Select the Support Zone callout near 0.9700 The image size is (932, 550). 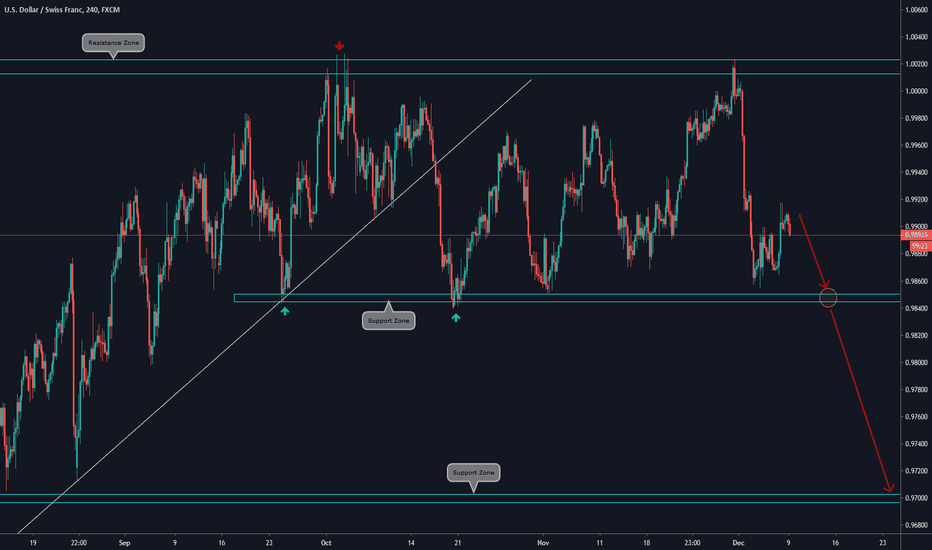pyautogui.click(x=472, y=472)
